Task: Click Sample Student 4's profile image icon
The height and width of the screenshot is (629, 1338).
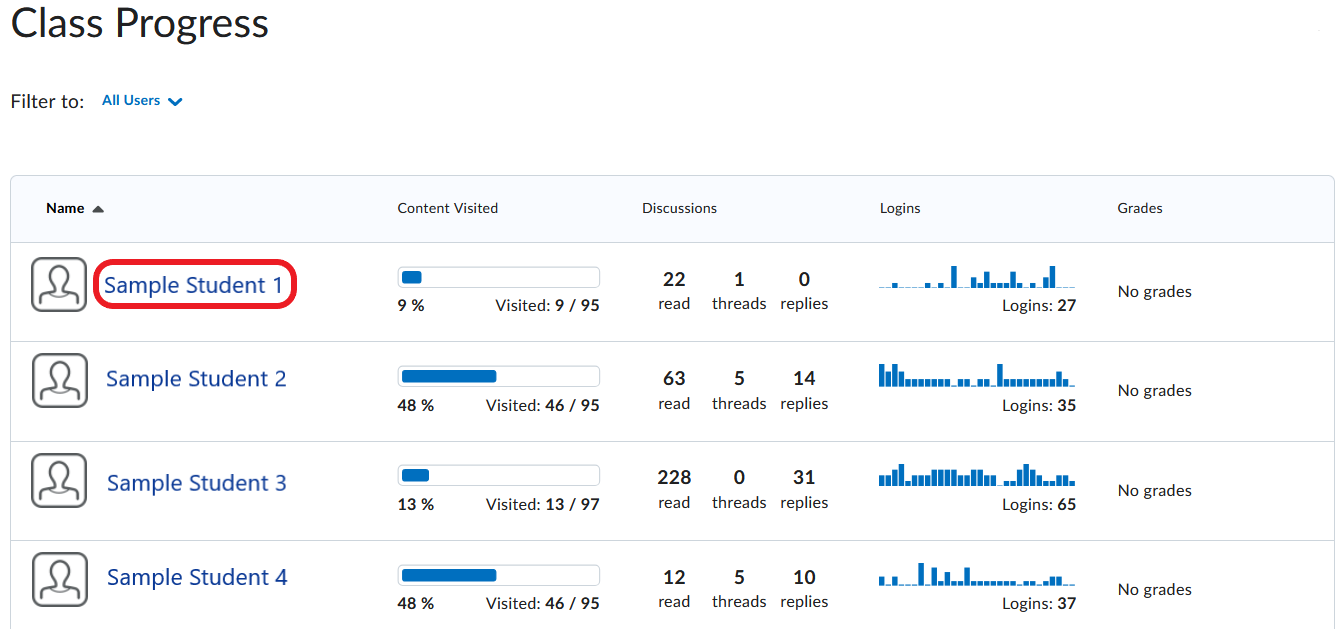Action: pyautogui.click(x=59, y=579)
